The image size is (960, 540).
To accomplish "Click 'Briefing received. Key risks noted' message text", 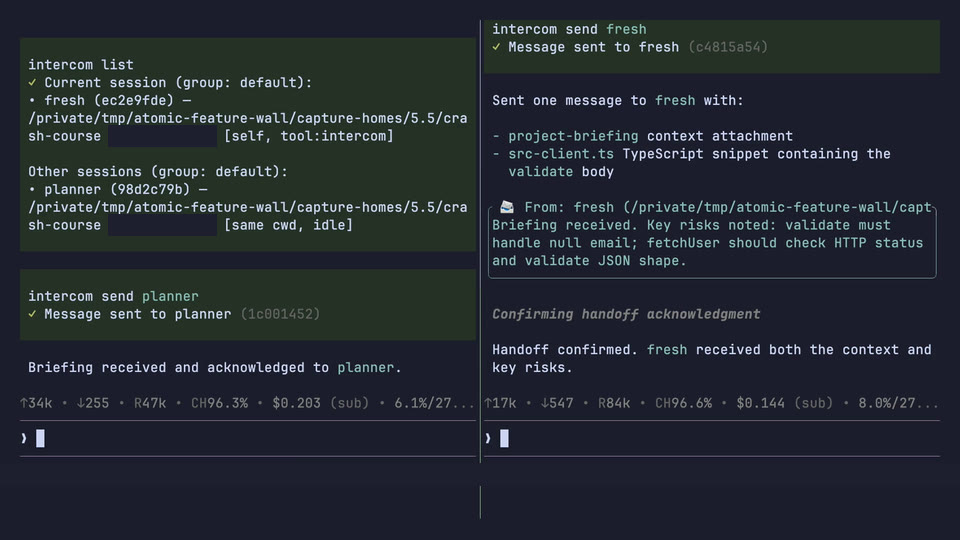I will (634, 225).
